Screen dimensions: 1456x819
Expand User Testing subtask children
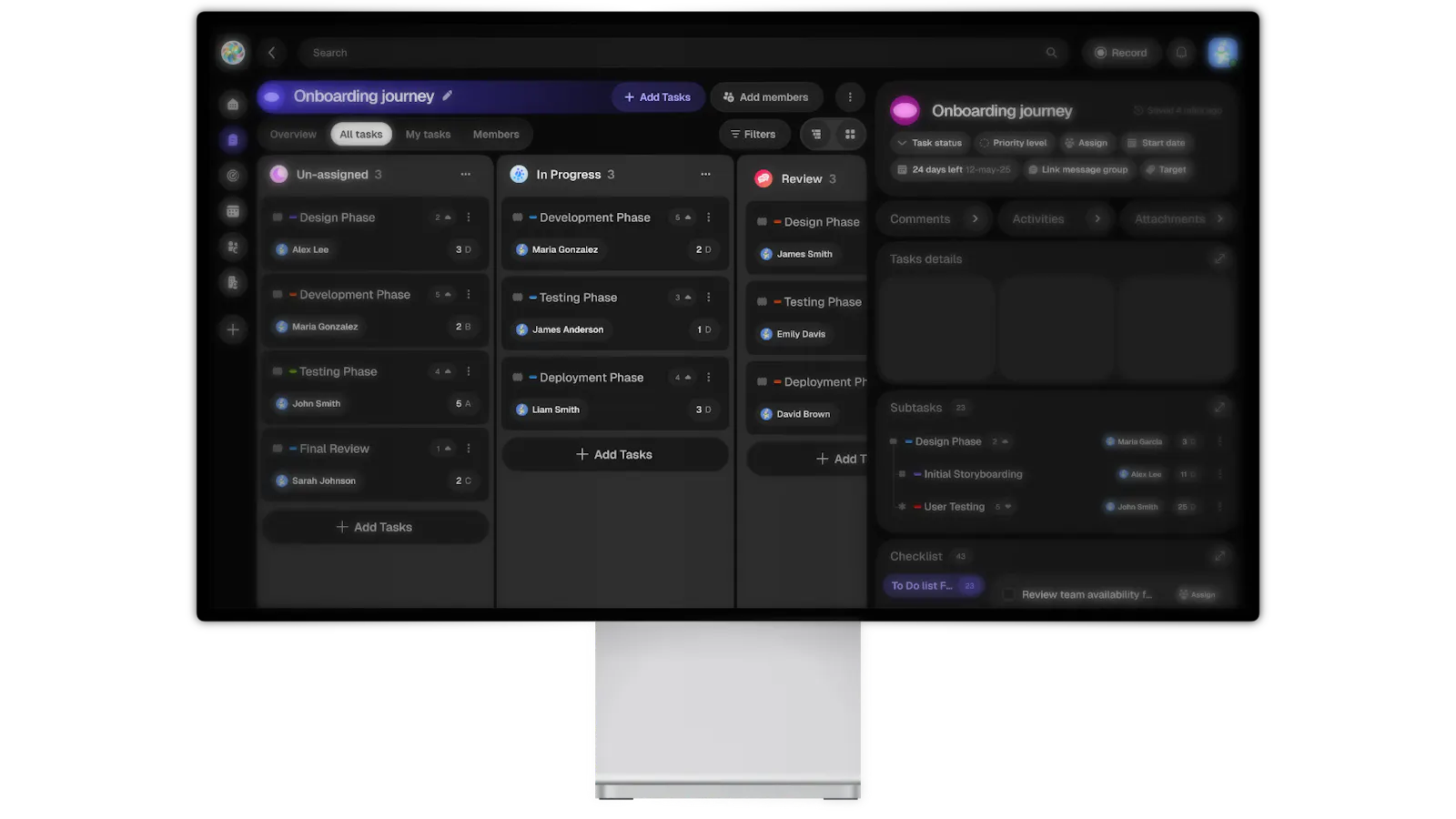tap(1004, 507)
